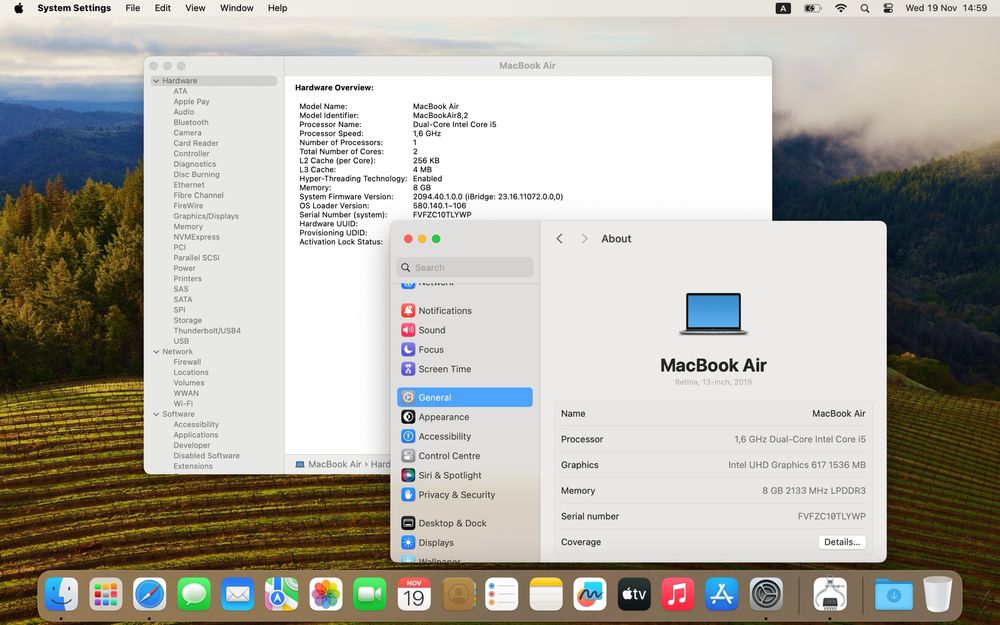Open the Window menu
This screenshot has width=1000, height=625.
[237, 8]
